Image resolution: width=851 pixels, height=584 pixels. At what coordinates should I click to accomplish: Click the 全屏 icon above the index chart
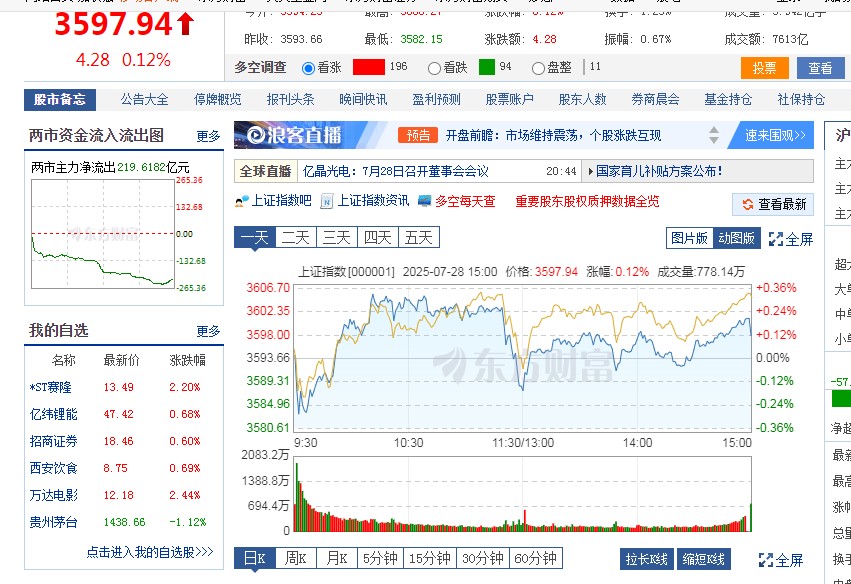pos(776,238)
